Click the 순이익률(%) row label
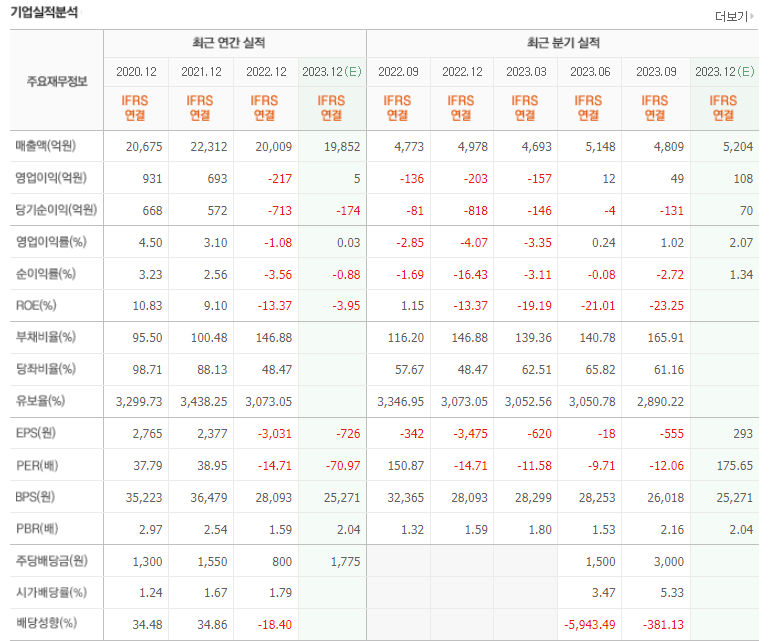 click(45, 274)
